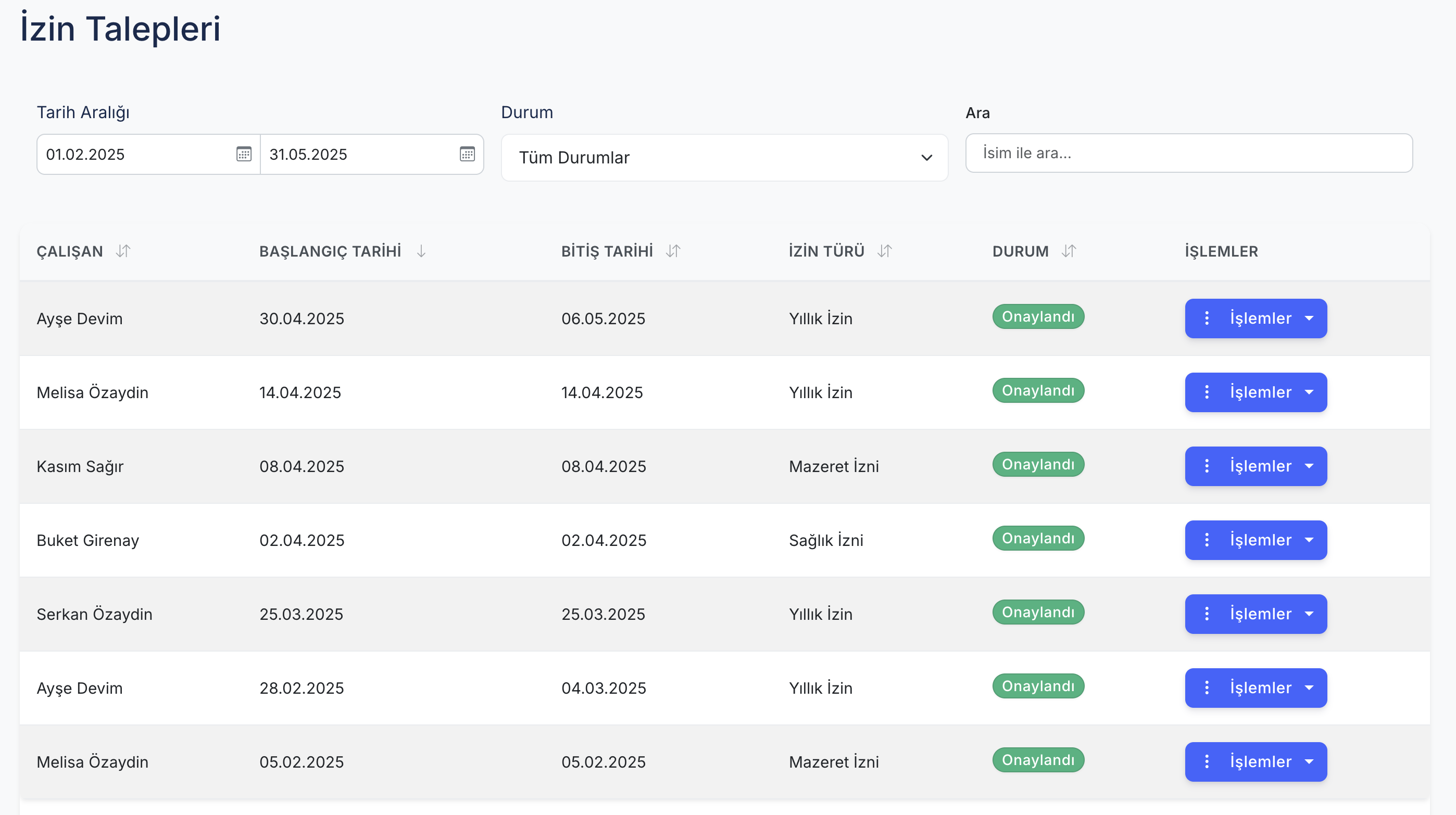The height and width of the screenshot is (815, 1456).
Task: Click the BİTİŞ TARİHİ column header
Action: (607, 251)
